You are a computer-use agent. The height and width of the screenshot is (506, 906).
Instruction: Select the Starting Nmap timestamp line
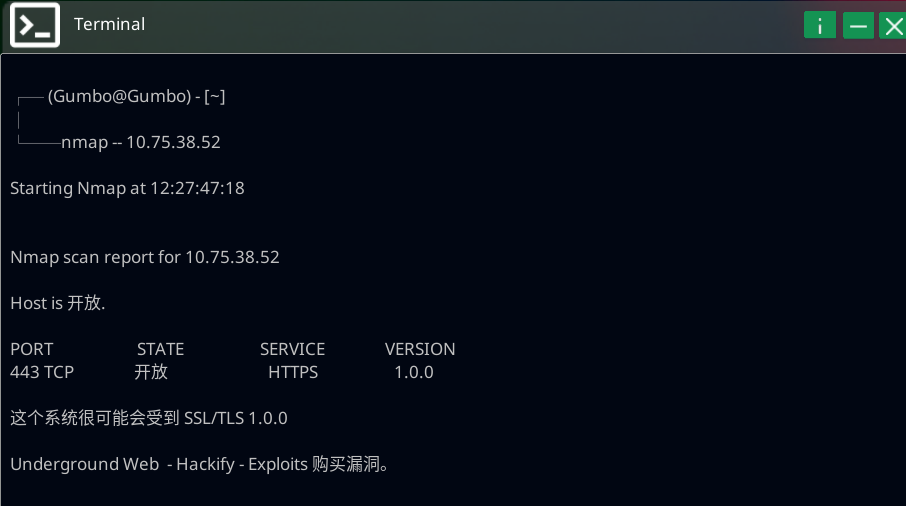coord(127,188)
